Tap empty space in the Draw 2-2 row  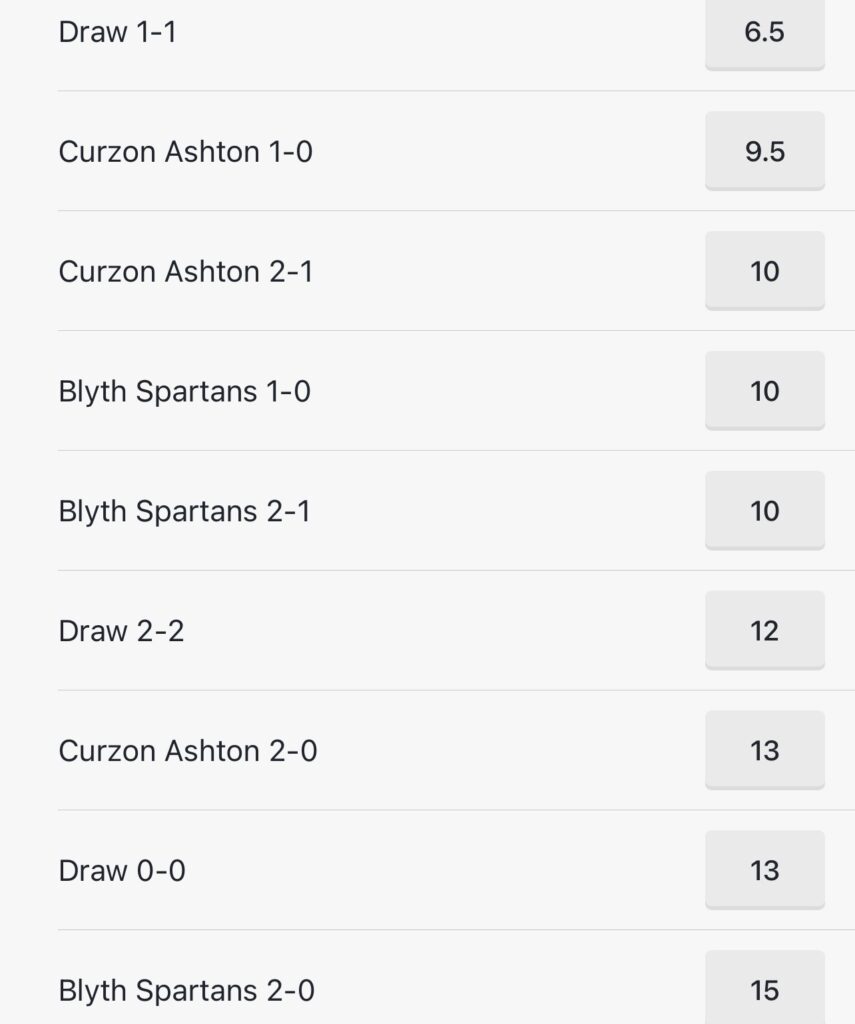(x=444, y=631)
